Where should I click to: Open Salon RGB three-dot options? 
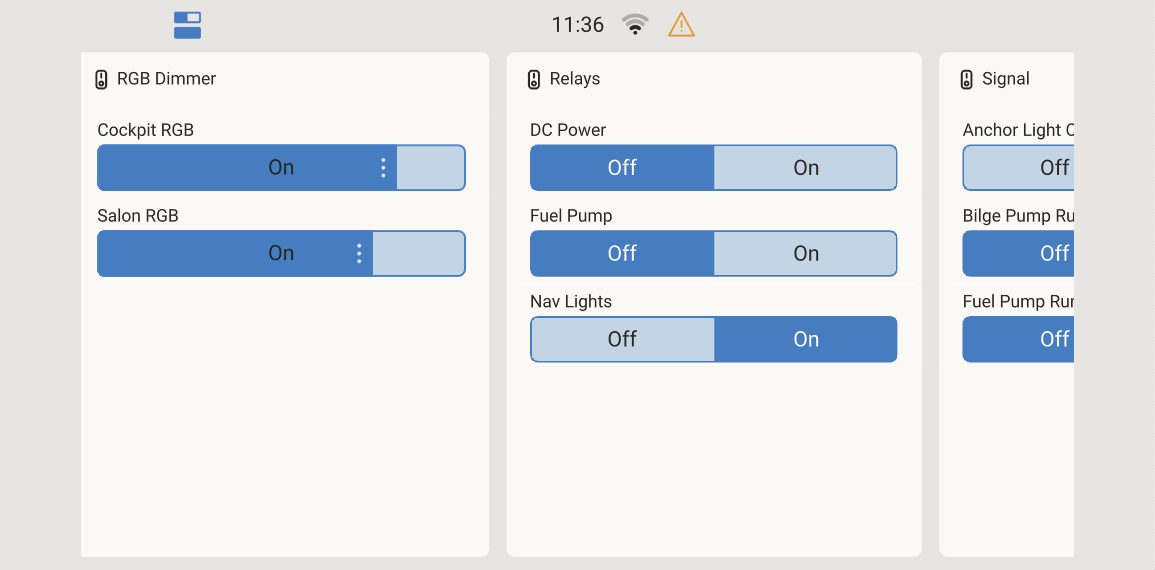[359, 254]
